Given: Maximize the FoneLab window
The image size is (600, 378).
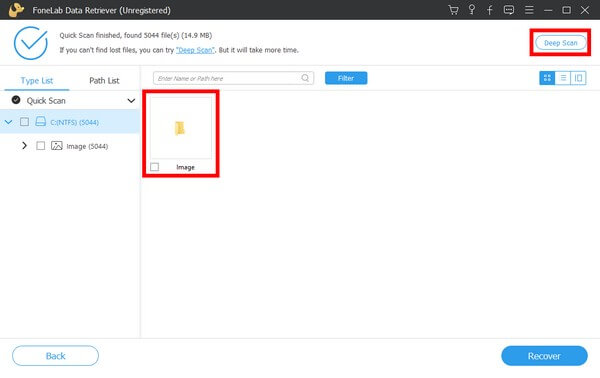Looking at the screenshot, I should click(567, 10).
